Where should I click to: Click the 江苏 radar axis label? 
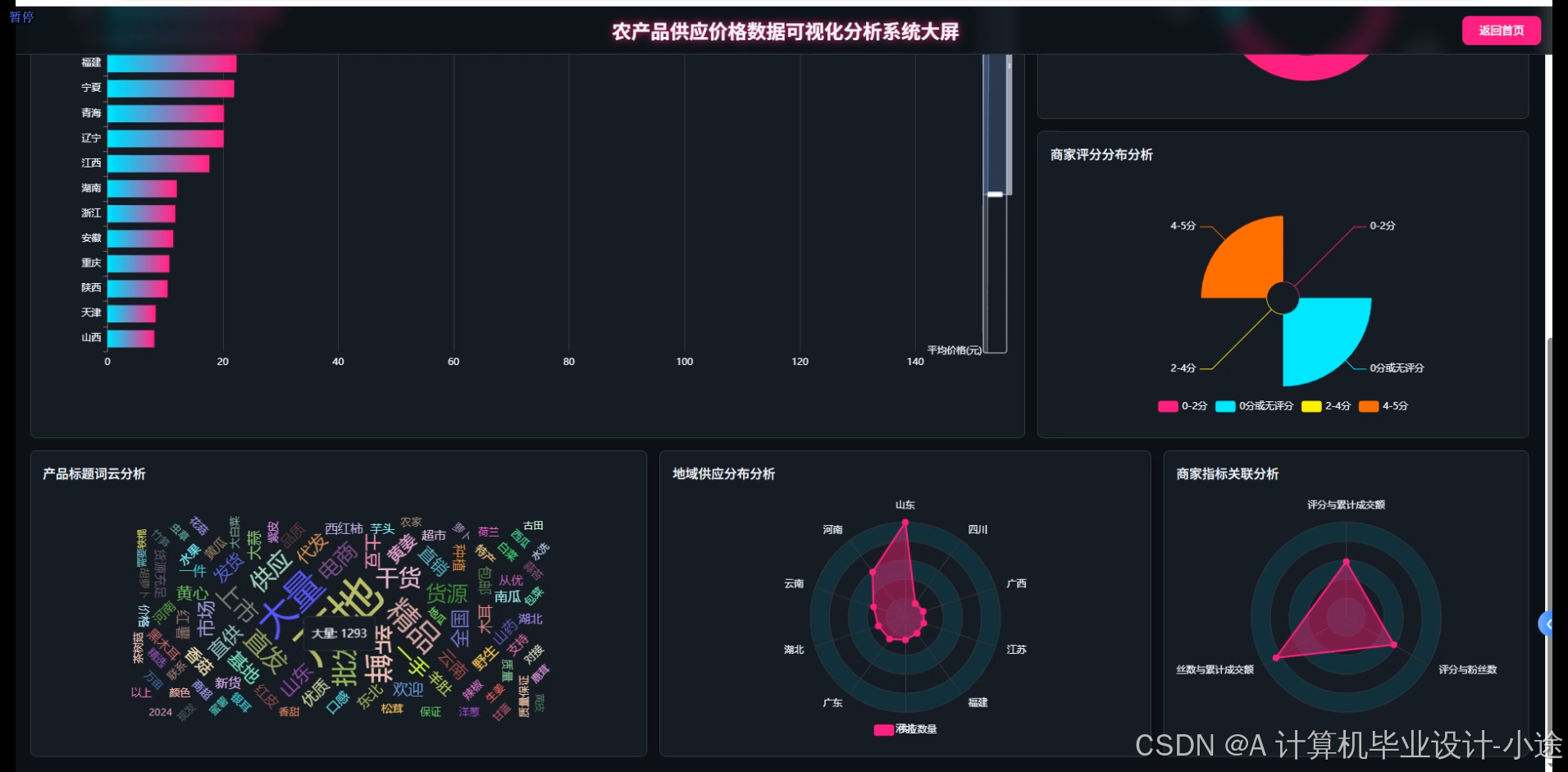(x=1016, y=649)
